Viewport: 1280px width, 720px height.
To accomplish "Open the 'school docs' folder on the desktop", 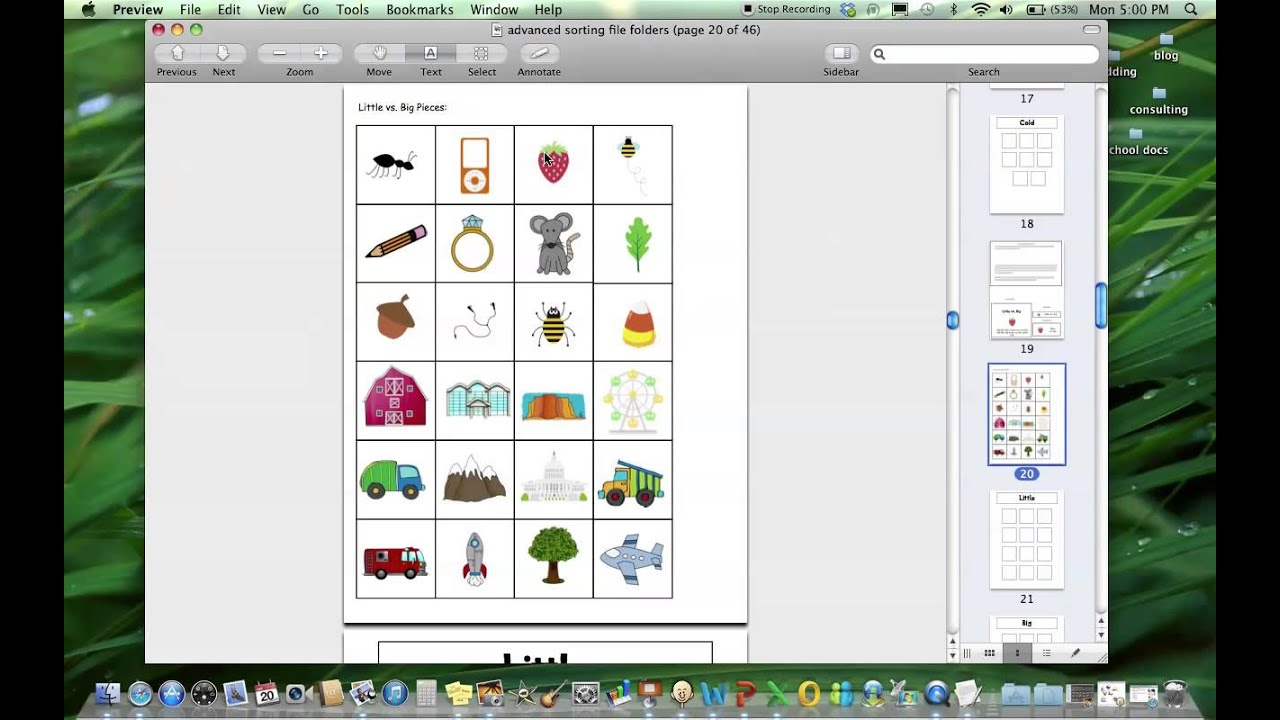I will click(x=1138, y=142).
